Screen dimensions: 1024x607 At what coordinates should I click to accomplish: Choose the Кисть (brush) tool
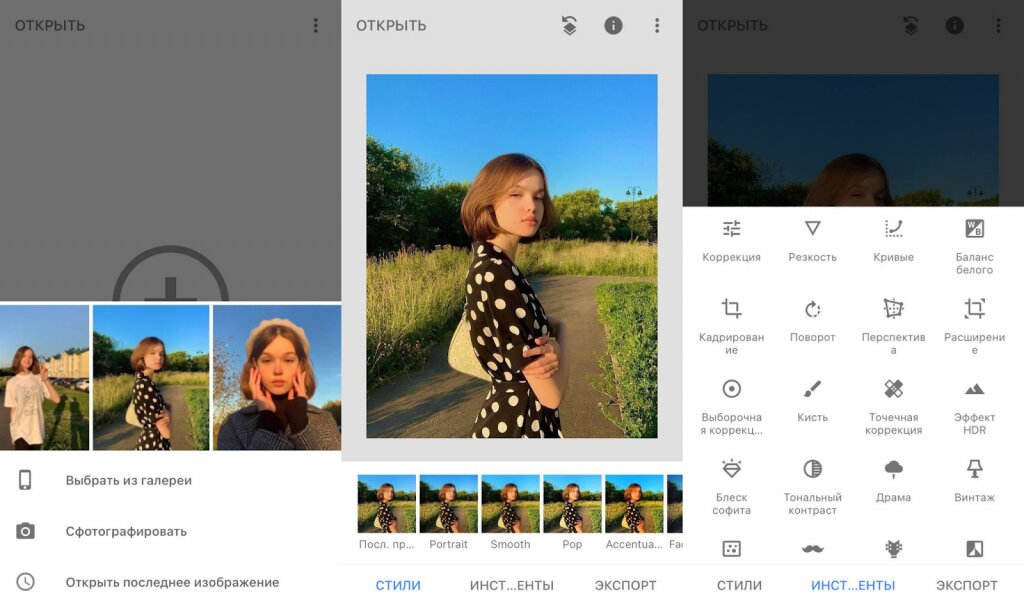pos(812,400)
